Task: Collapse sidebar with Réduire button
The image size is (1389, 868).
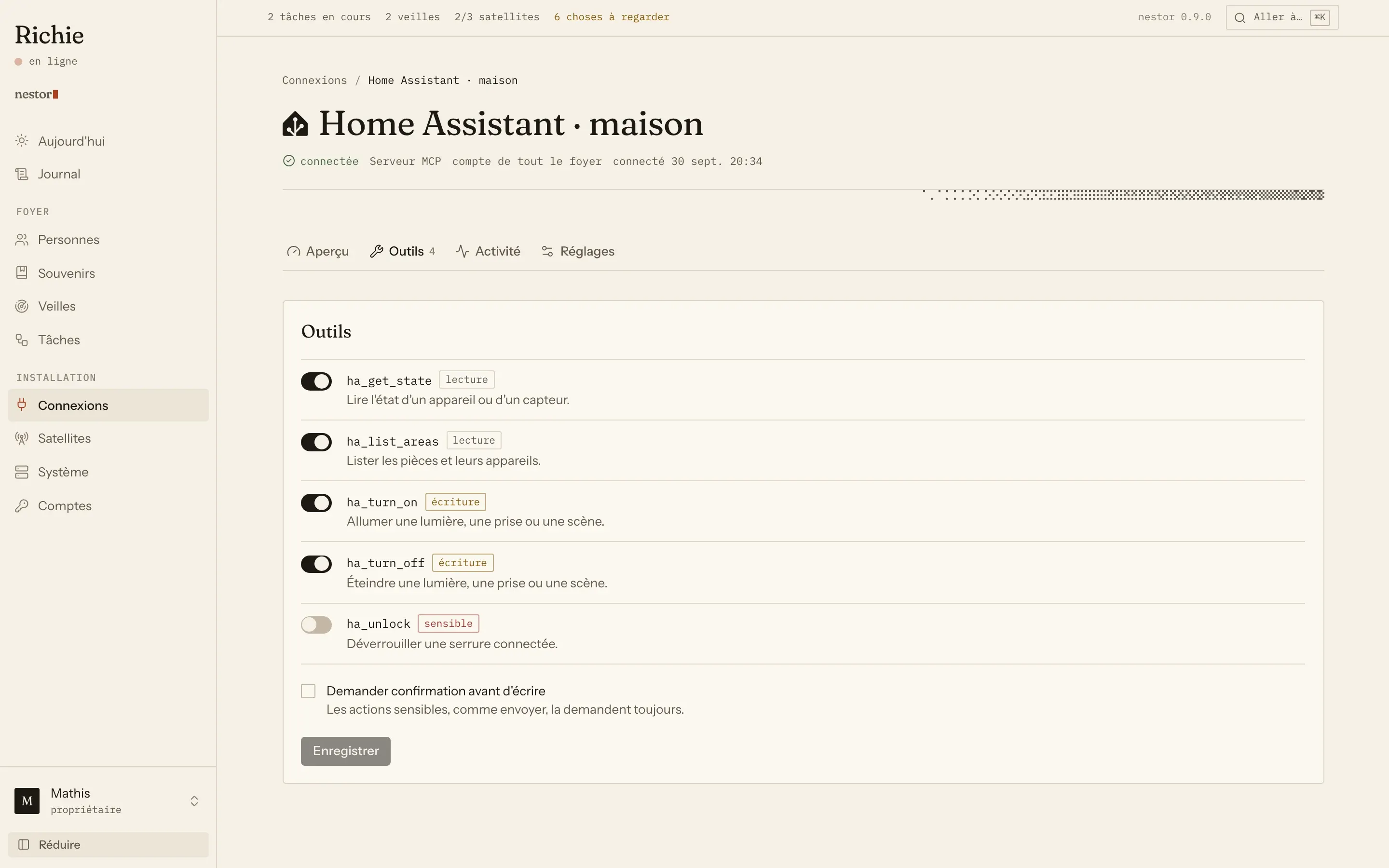Action: pyautogui.click(x=109, y=844)
